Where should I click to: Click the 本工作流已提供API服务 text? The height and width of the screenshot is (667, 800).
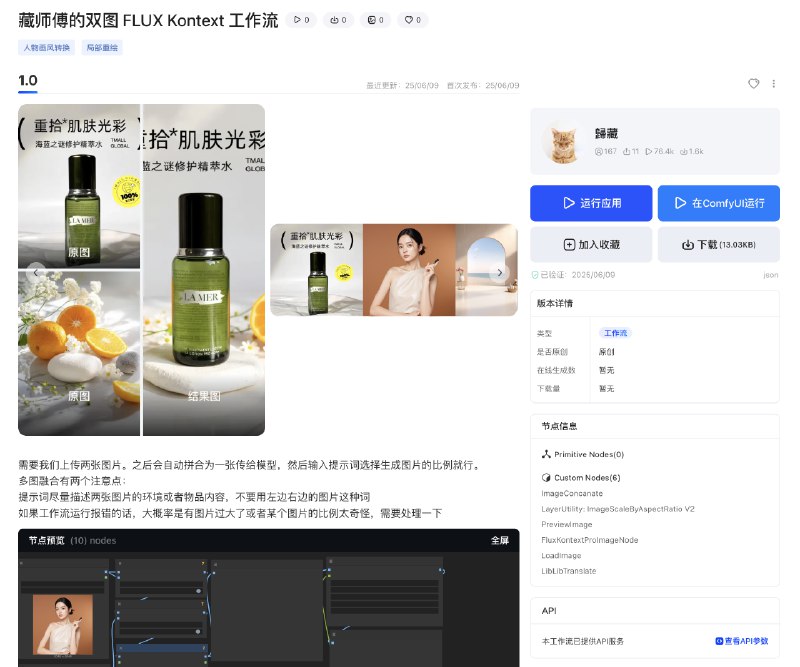tap(583, 641)
